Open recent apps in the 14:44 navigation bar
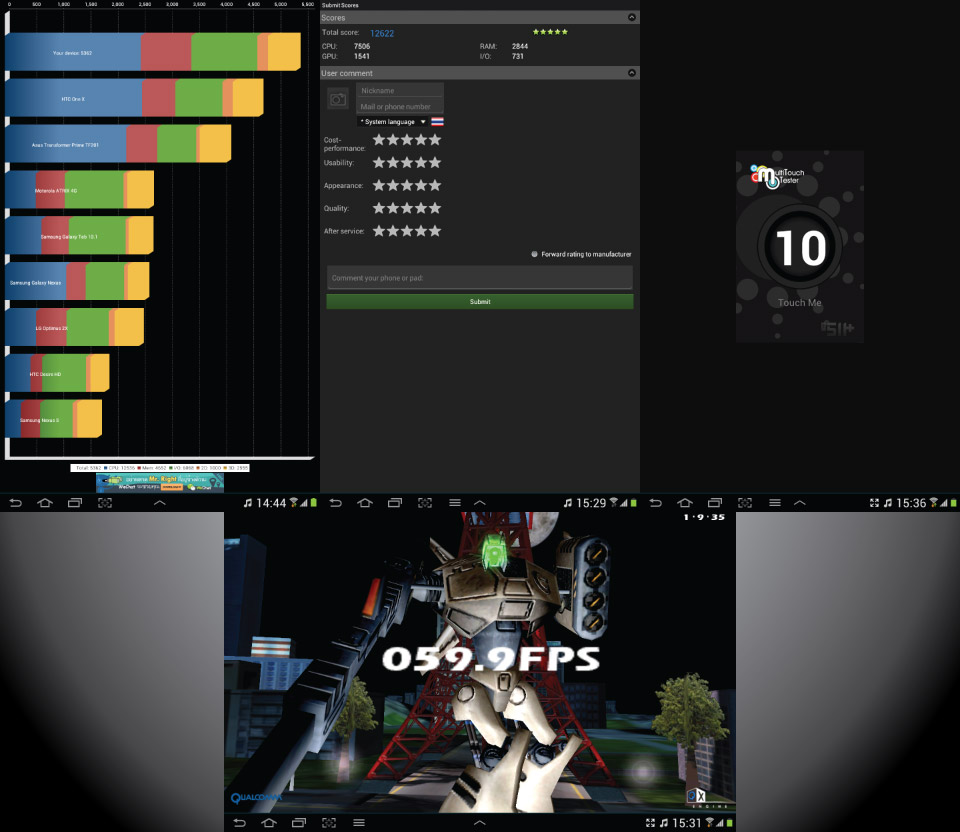The image size is (960, 832). [75, 503]
